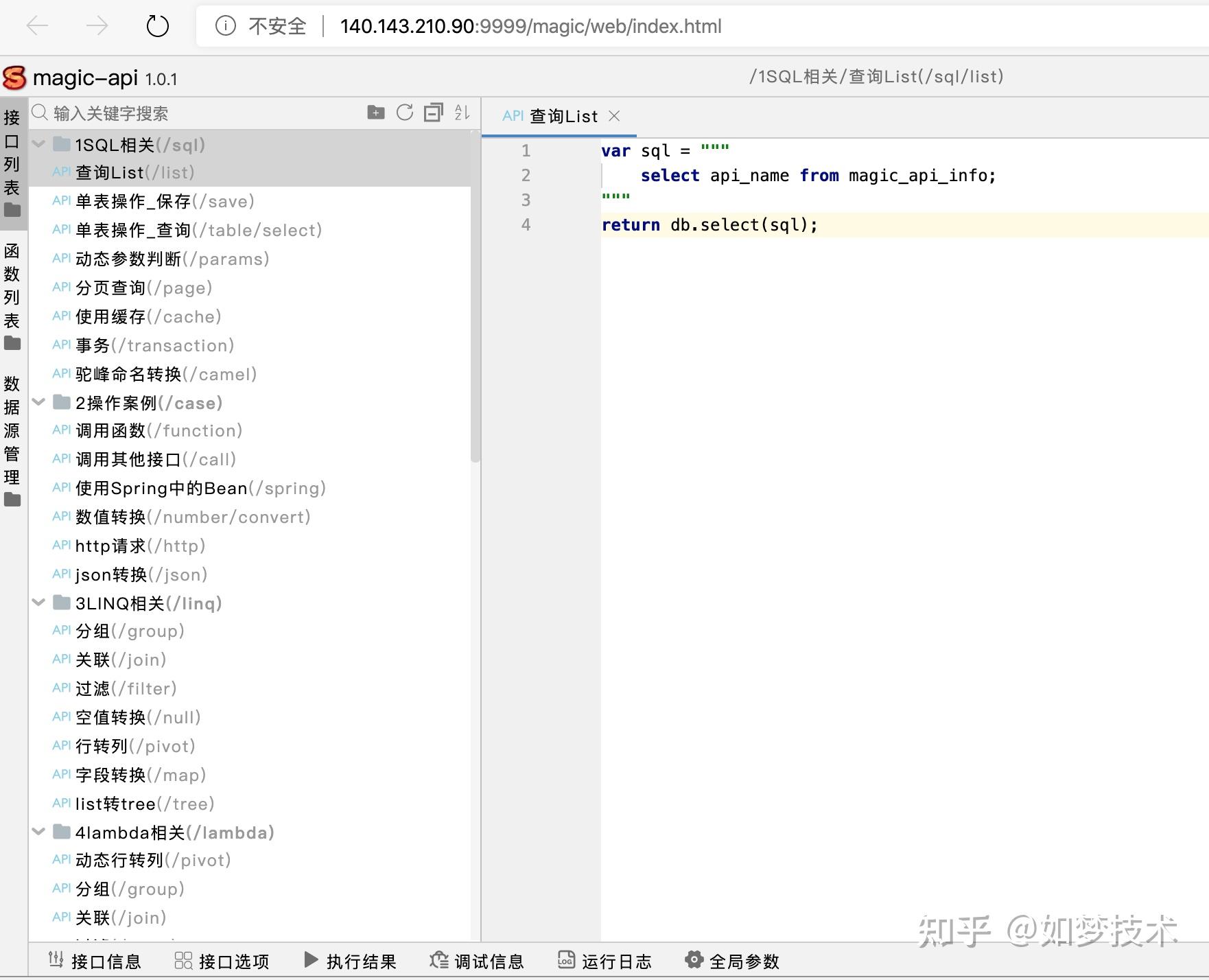Create new group with folder-plus icon
Viewport: 1209px width, 980px height.
coord(376,113)
